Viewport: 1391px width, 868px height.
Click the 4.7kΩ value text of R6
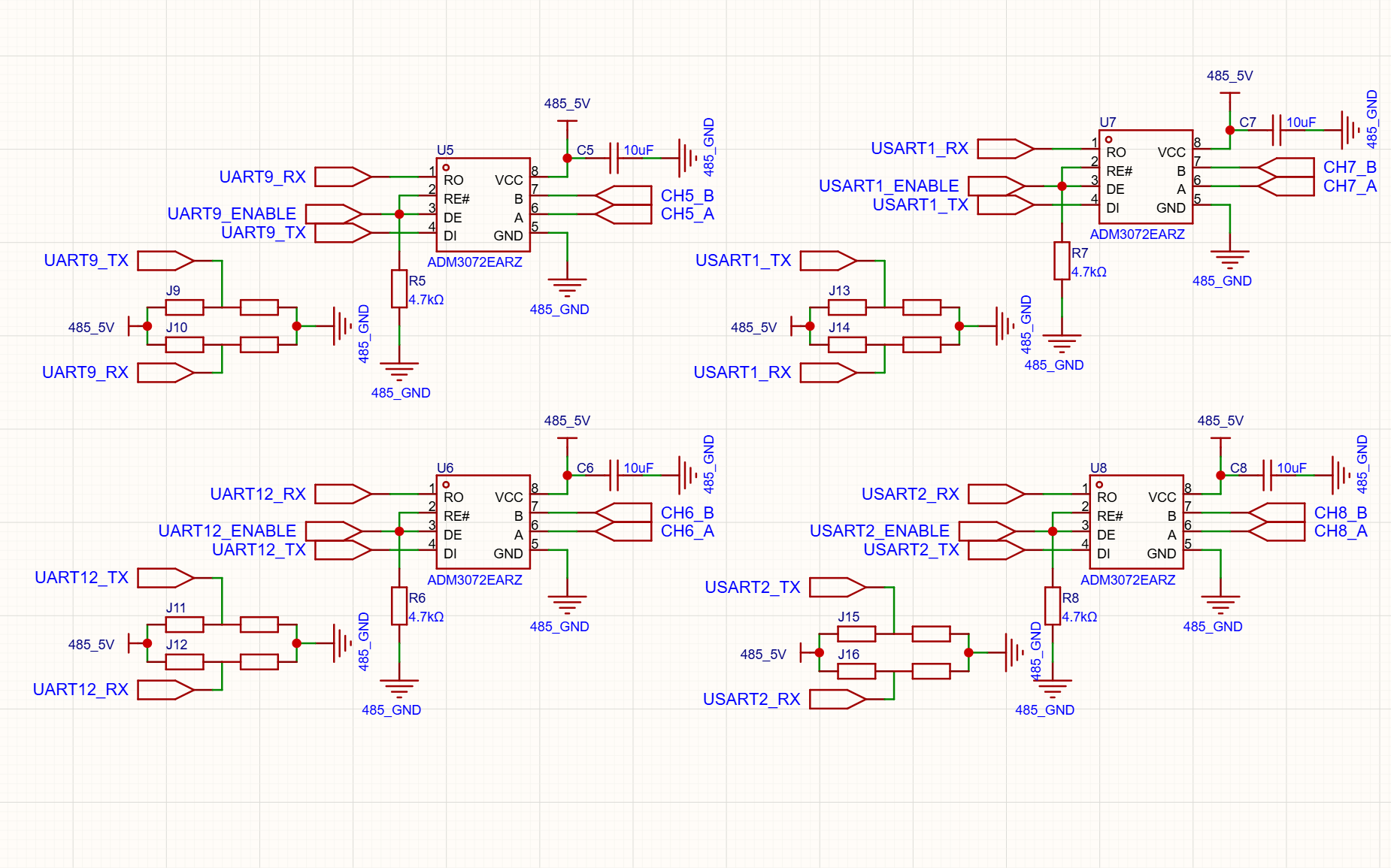point(426,617)
